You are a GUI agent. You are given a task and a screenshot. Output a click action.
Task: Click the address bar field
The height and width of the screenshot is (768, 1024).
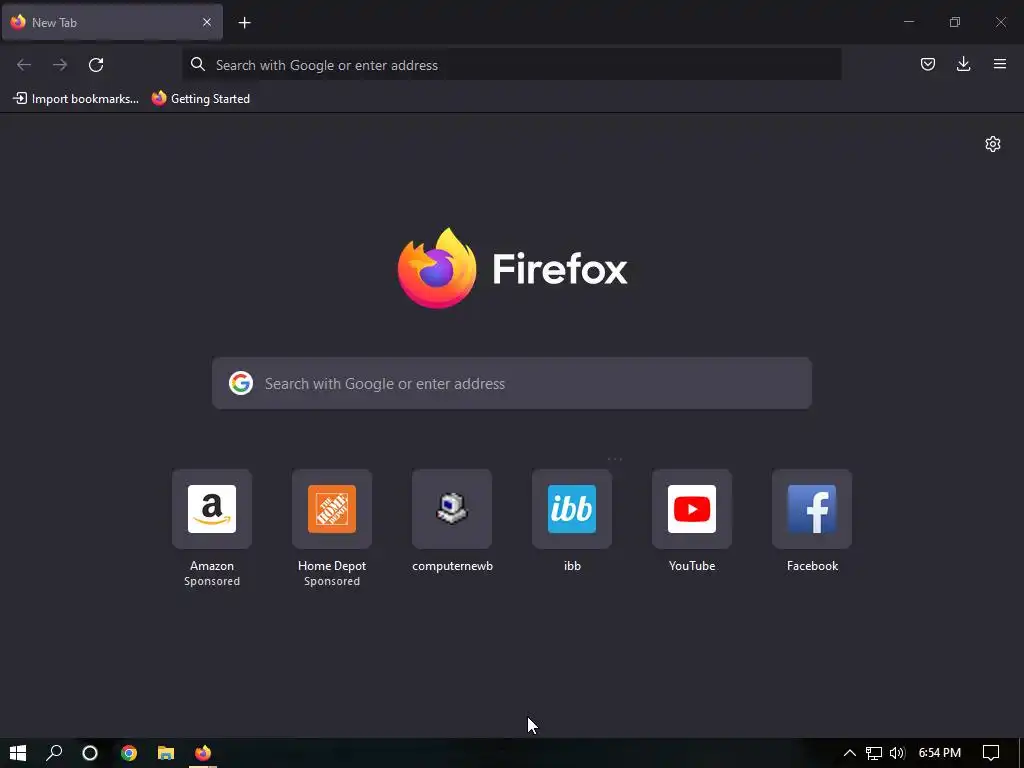[511, 65]
